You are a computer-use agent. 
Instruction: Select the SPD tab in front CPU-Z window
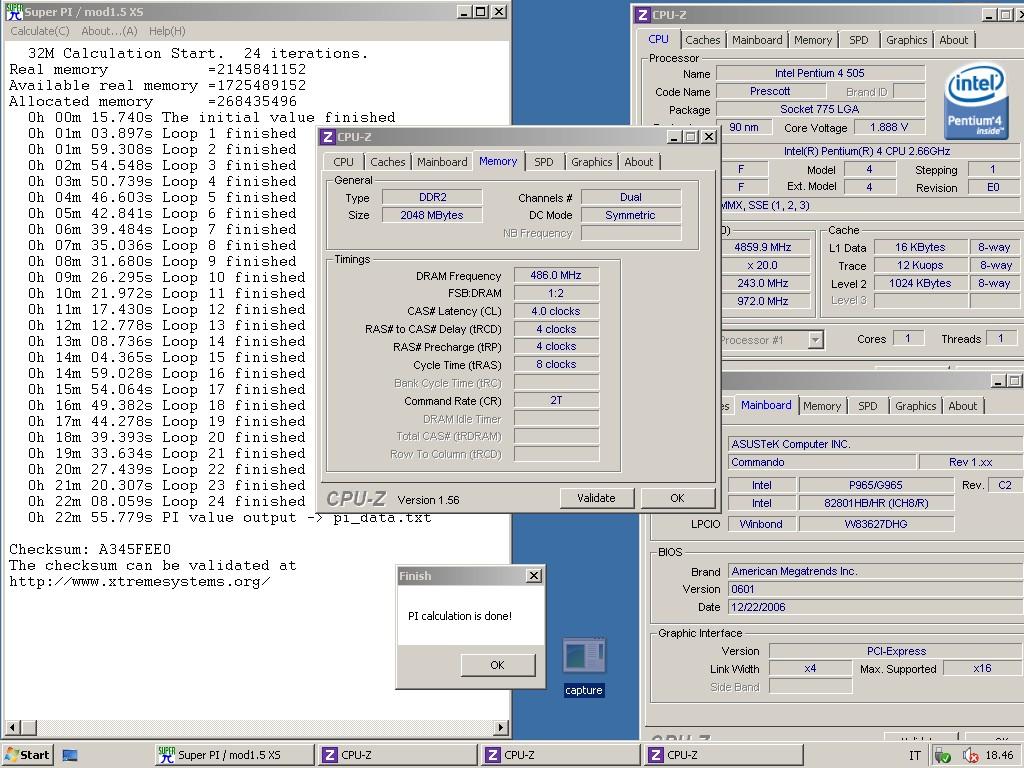pos(543,162)
